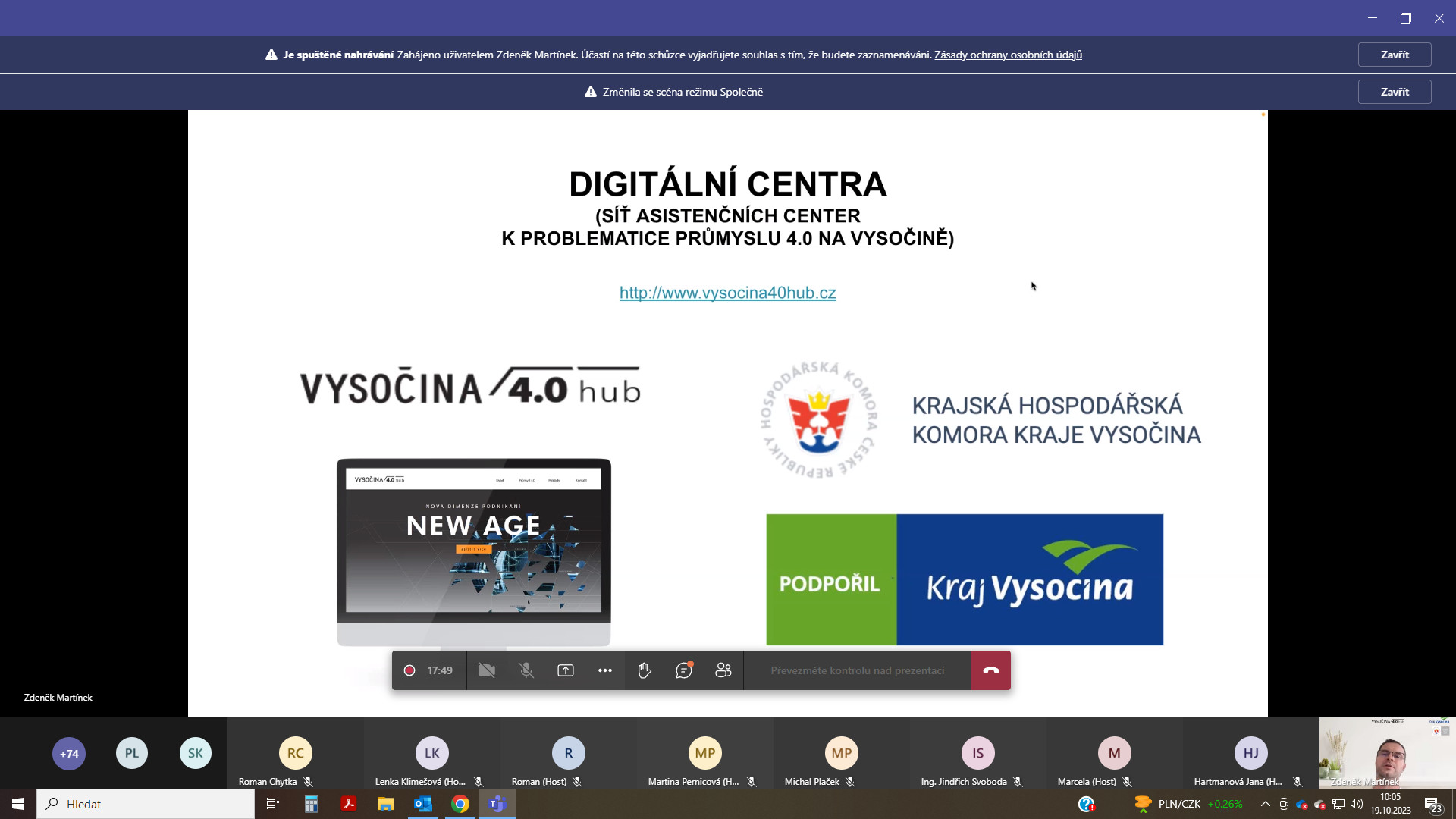1456x819 pixels.
Task: Open Adobe Acrobat from the taskbar
Action: point(348,804)
